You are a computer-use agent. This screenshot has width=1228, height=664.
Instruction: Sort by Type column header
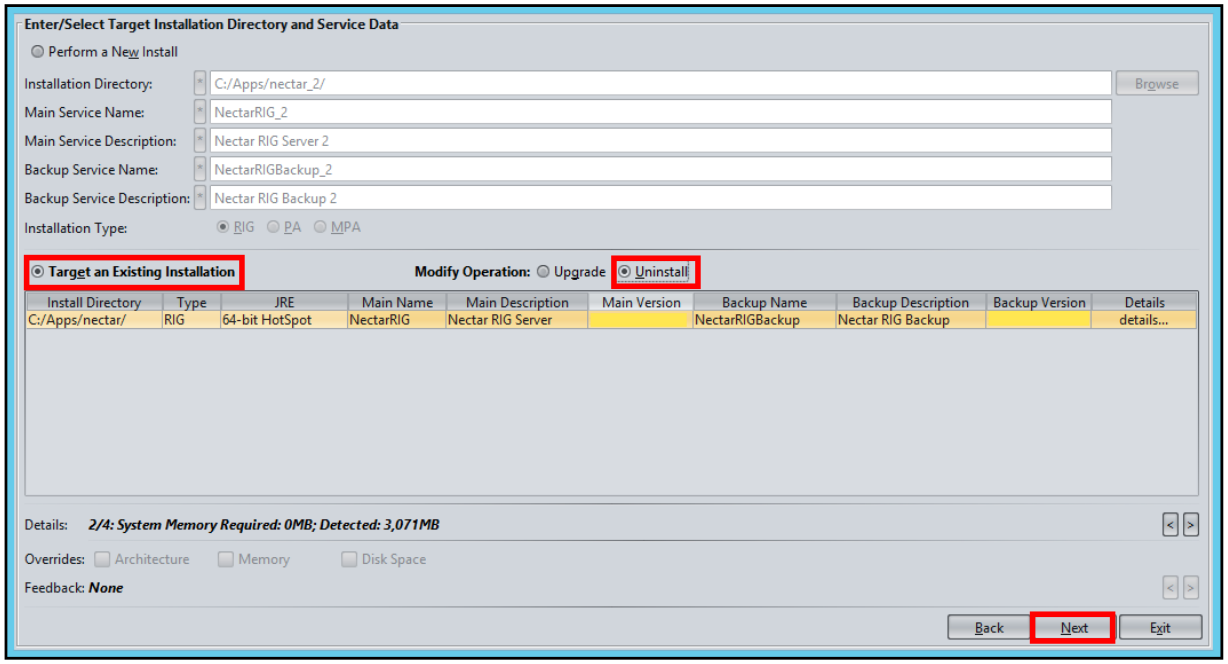click(191, 302)
